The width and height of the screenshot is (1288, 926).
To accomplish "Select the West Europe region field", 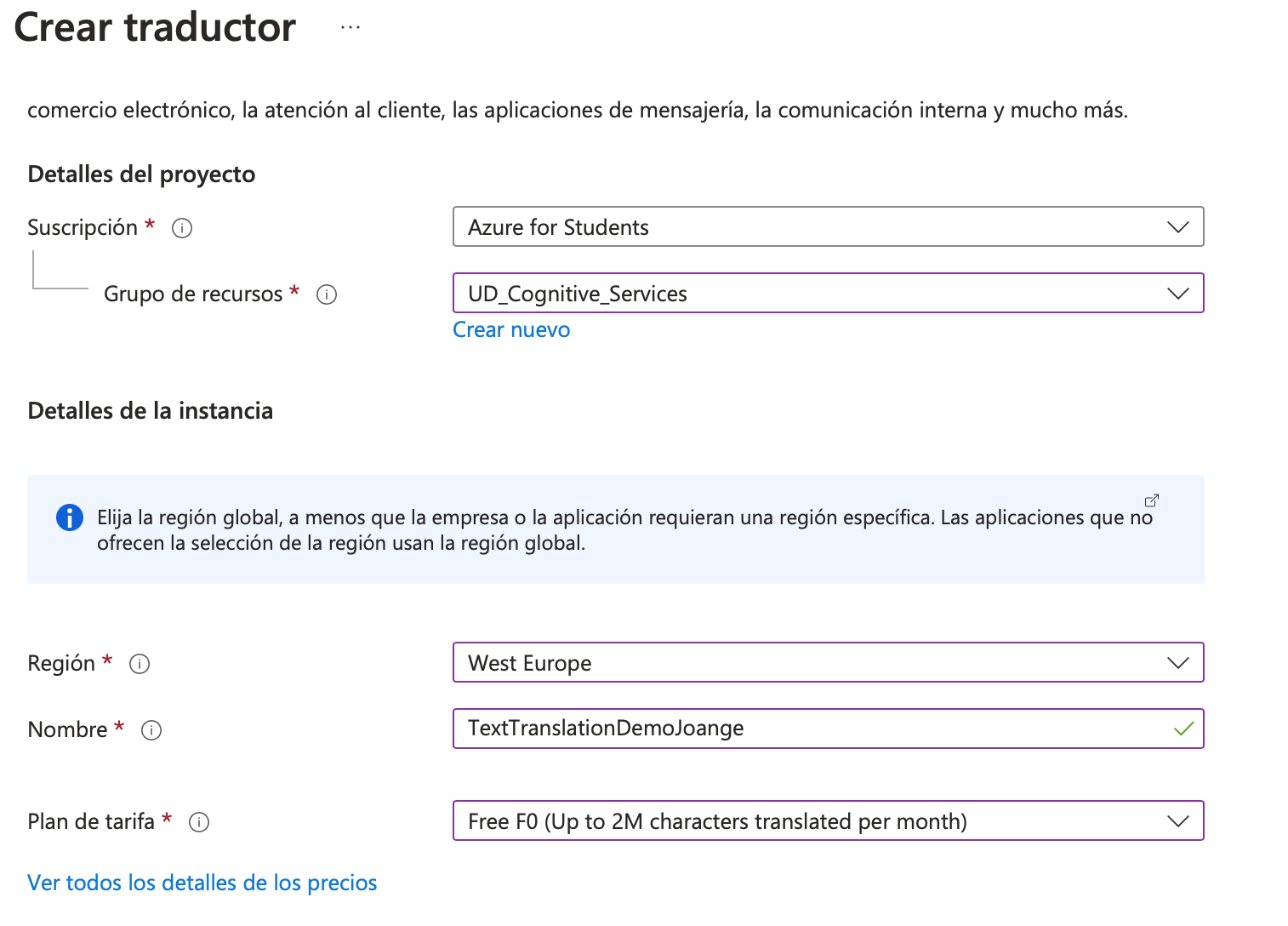I will [766, 662].
